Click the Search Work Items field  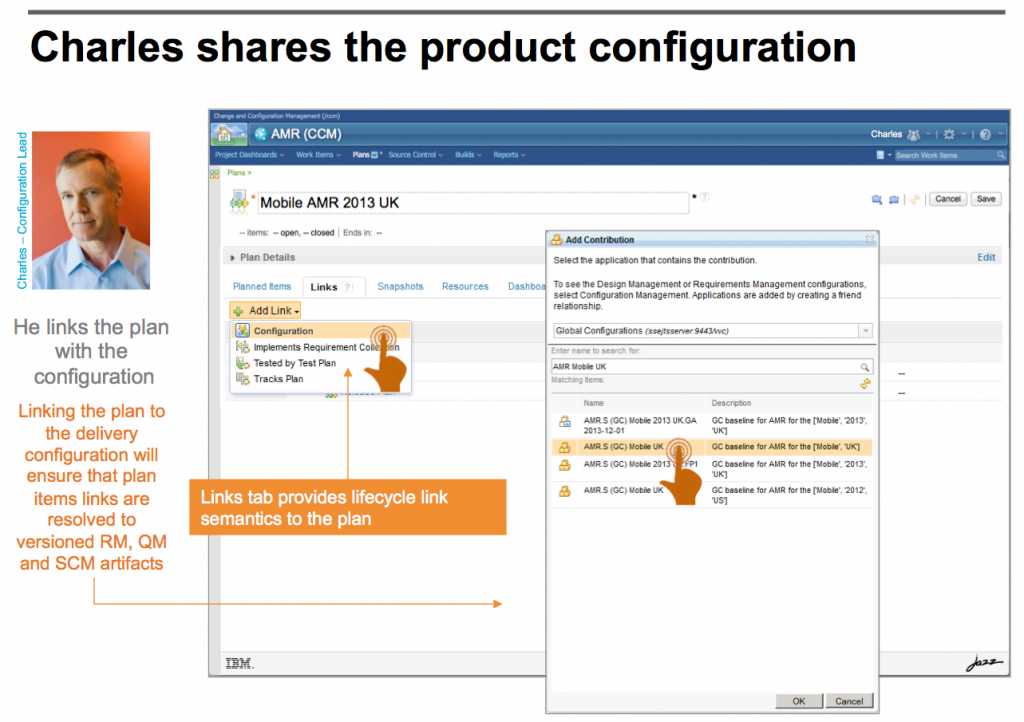coord(945,155)
